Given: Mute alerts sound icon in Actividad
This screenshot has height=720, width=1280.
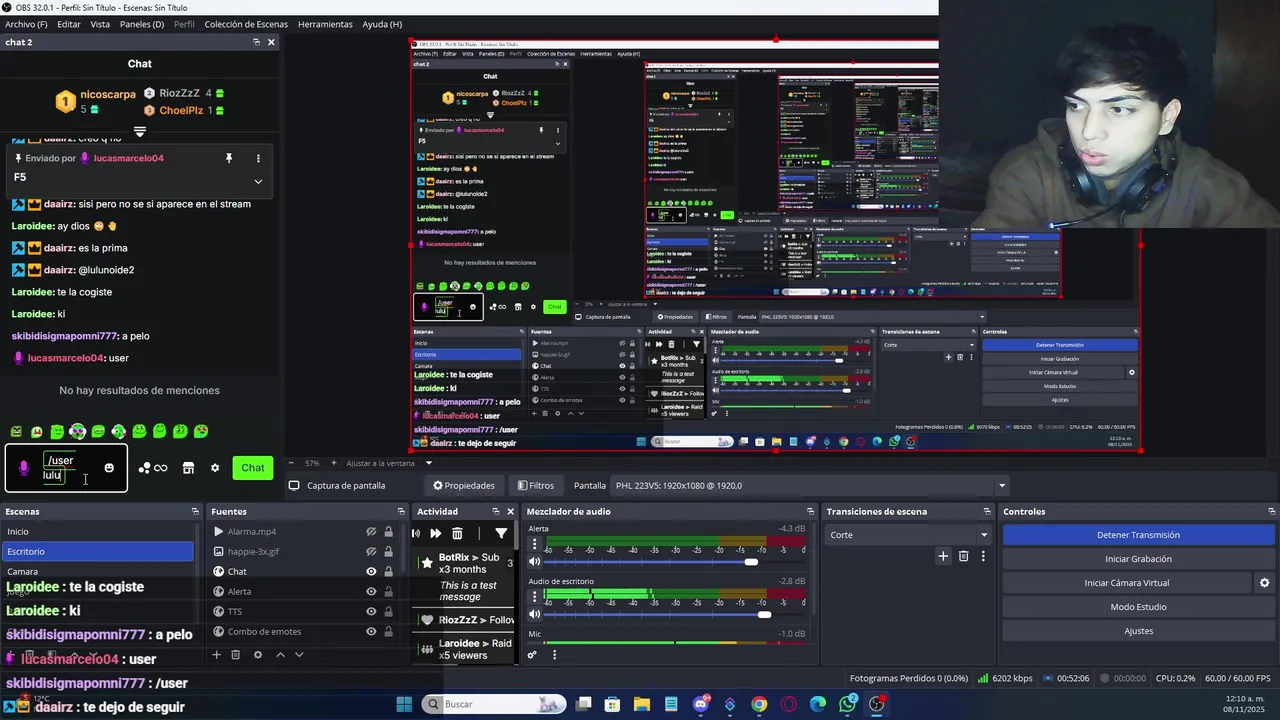Looking at the screenshot, I should coord(416,534).
